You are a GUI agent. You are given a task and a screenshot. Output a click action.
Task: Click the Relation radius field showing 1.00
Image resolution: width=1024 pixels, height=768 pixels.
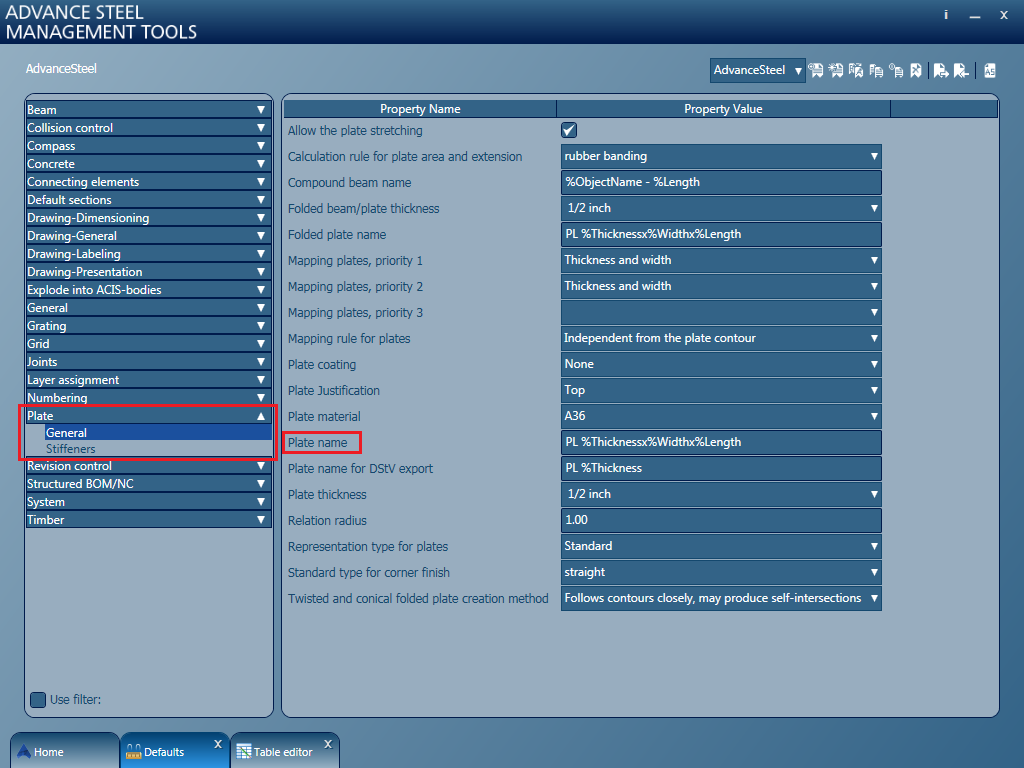tap(721, 520)
